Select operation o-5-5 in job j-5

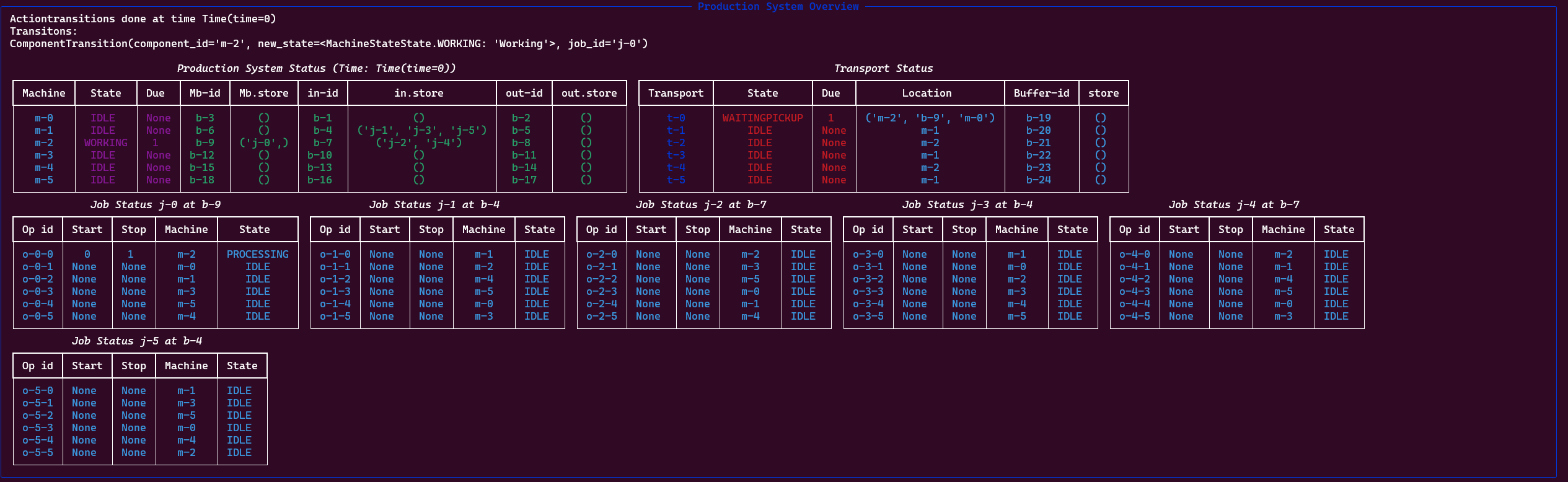(38, 452)
